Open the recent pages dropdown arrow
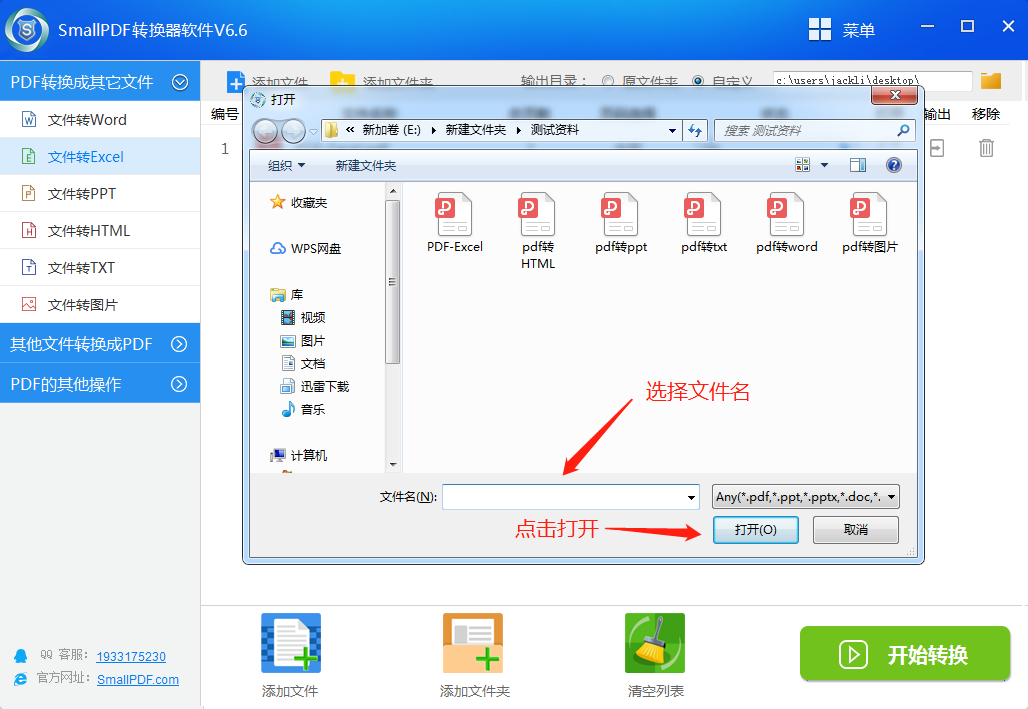 click(x=313, y=131)
